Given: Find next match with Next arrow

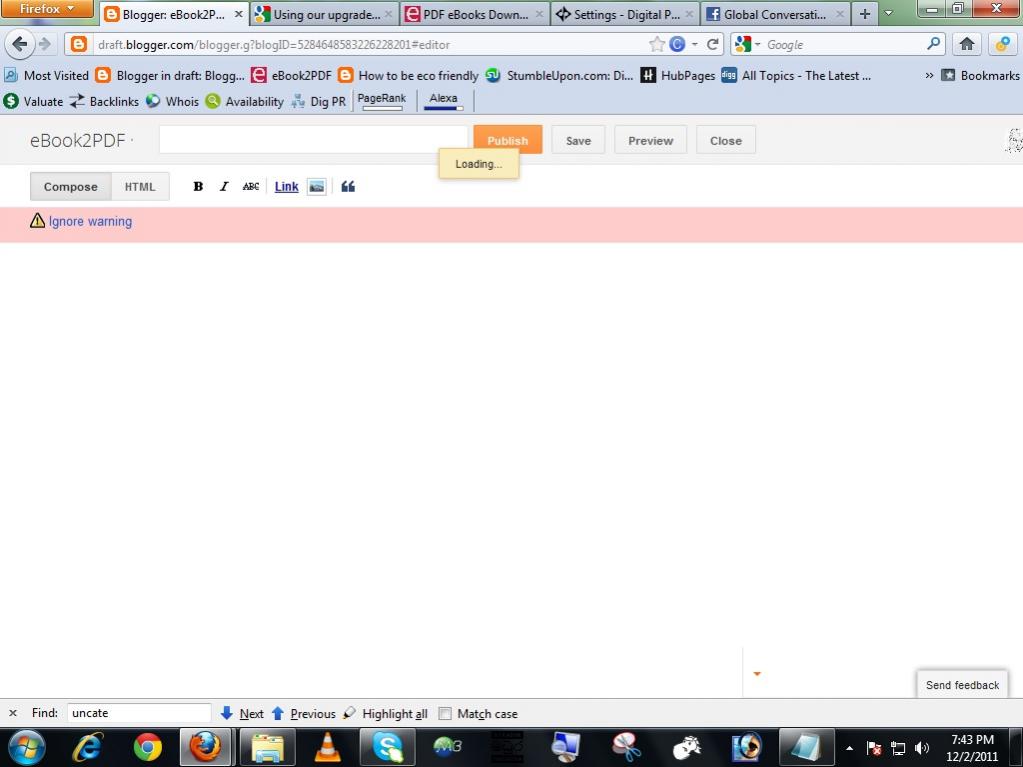Looking at the screenshot, I should coord(242,714).
